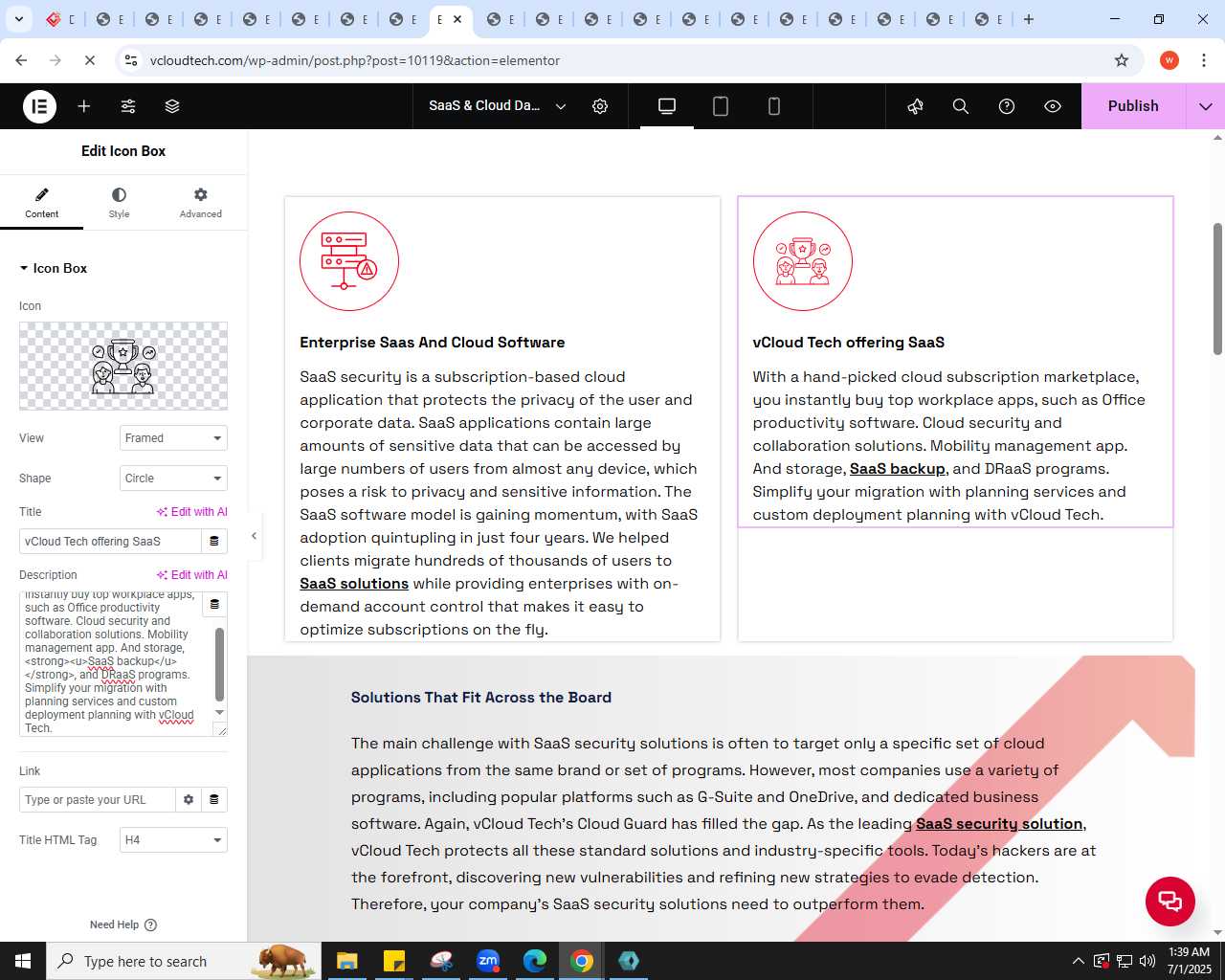Expand the Publish options arrow
Image resolution: width=1225 pixels, height=980 pixels.
[1206, 106]
